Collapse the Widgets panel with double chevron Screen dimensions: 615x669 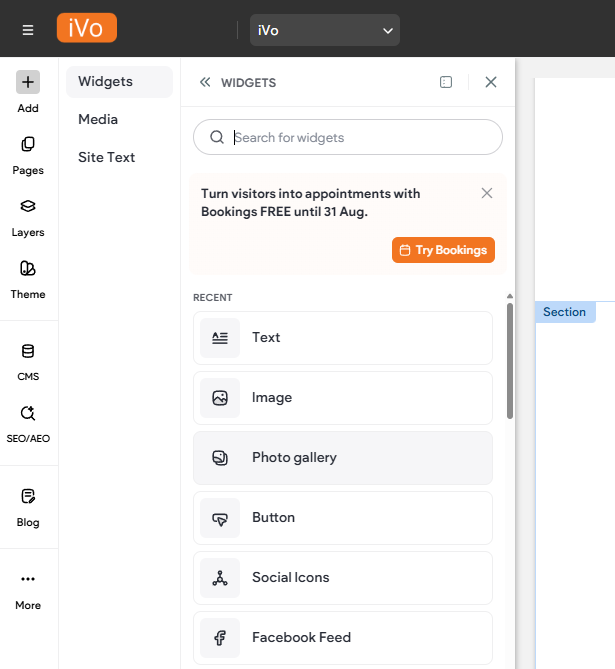tap(205, 83)
